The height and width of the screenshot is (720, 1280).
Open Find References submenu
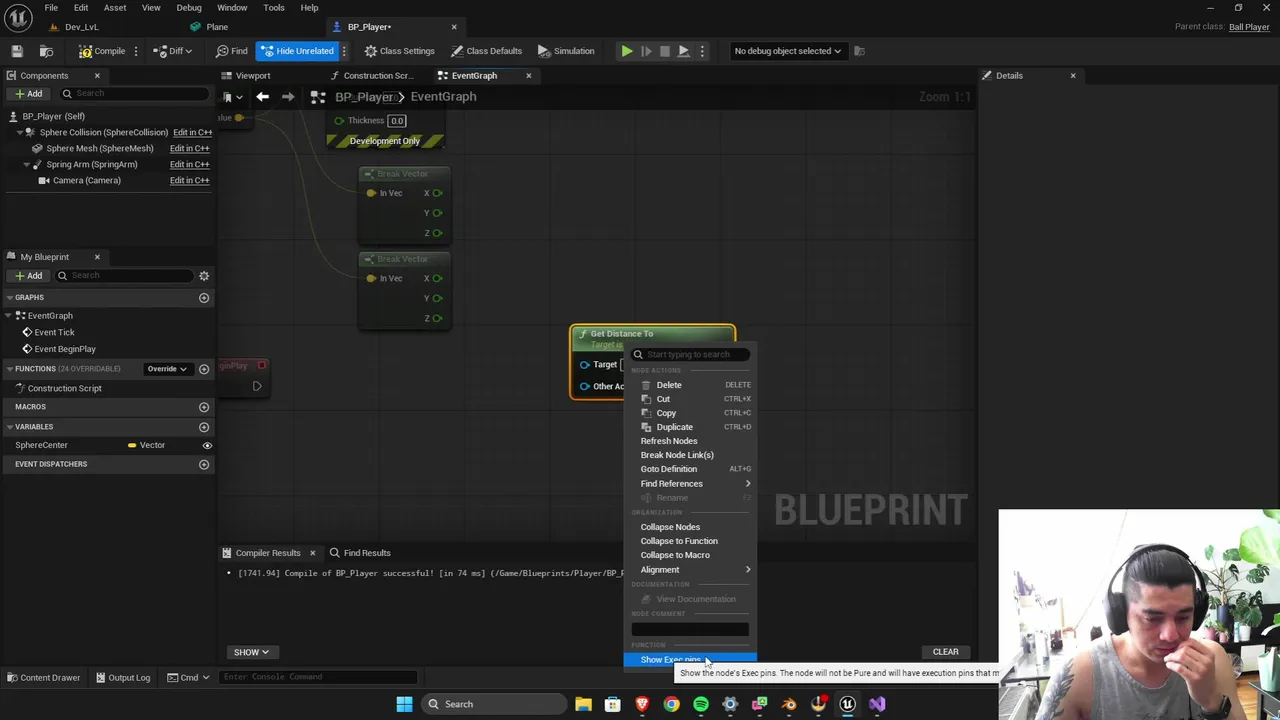pyautogui.click(x=690, y=484)
